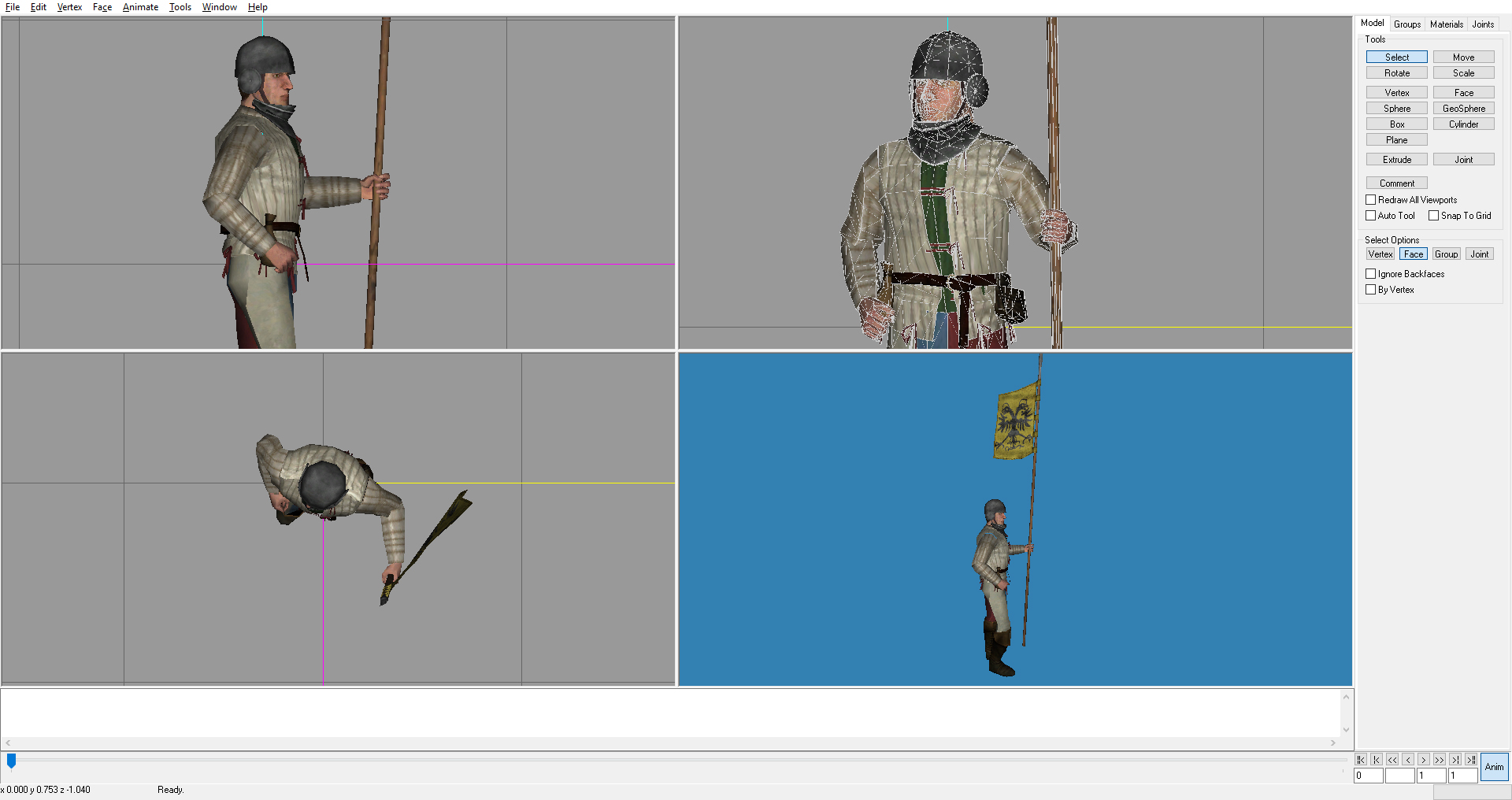This screenshot has height=800, width=1512.
Task: Switch to the Materials tab
Action: click(x=1446, y=24)
